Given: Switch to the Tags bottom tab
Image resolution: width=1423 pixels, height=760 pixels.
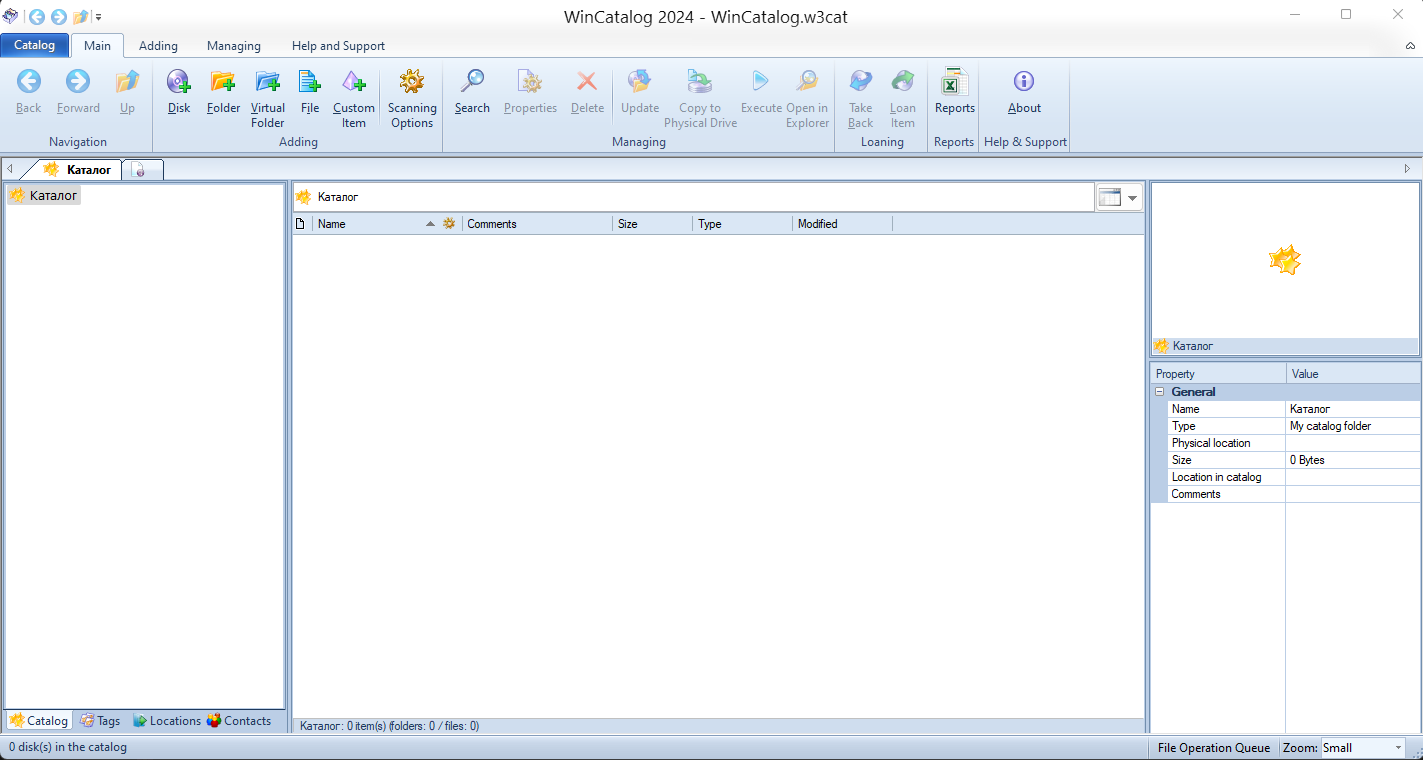Looking at the screenshot, I should tap(100, 720).
